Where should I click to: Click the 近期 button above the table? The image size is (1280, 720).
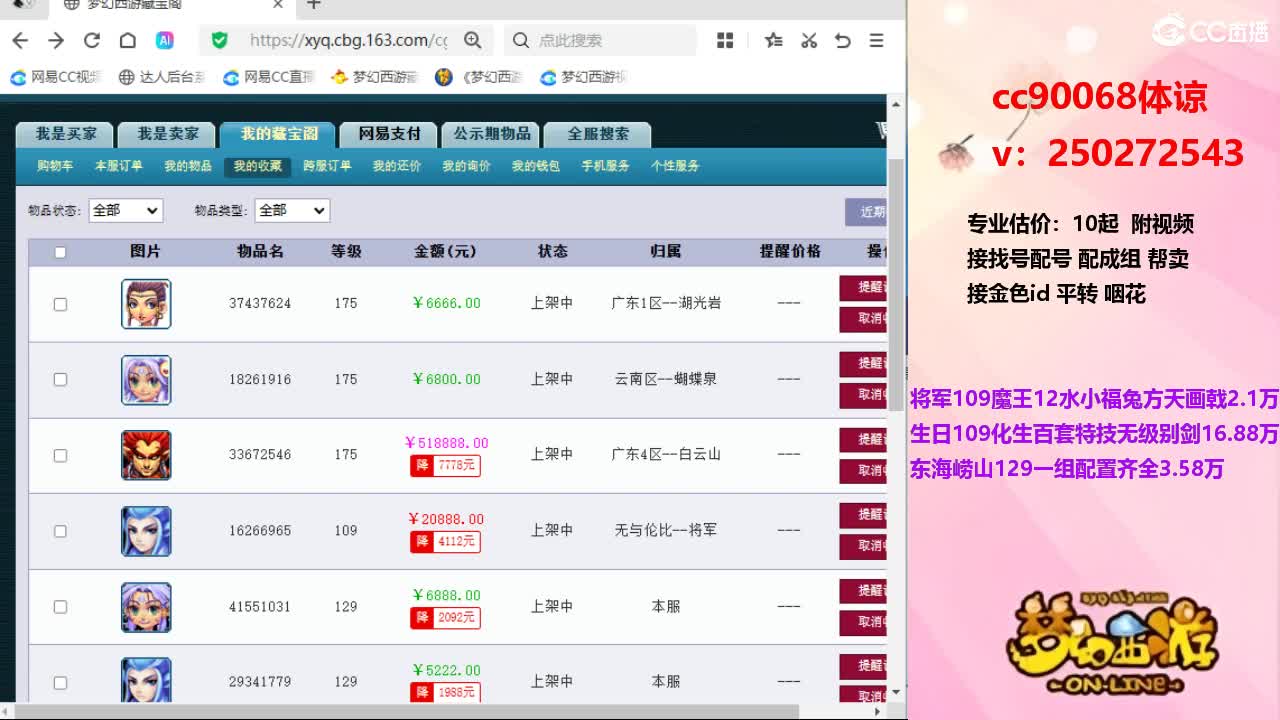pos(866,212)
